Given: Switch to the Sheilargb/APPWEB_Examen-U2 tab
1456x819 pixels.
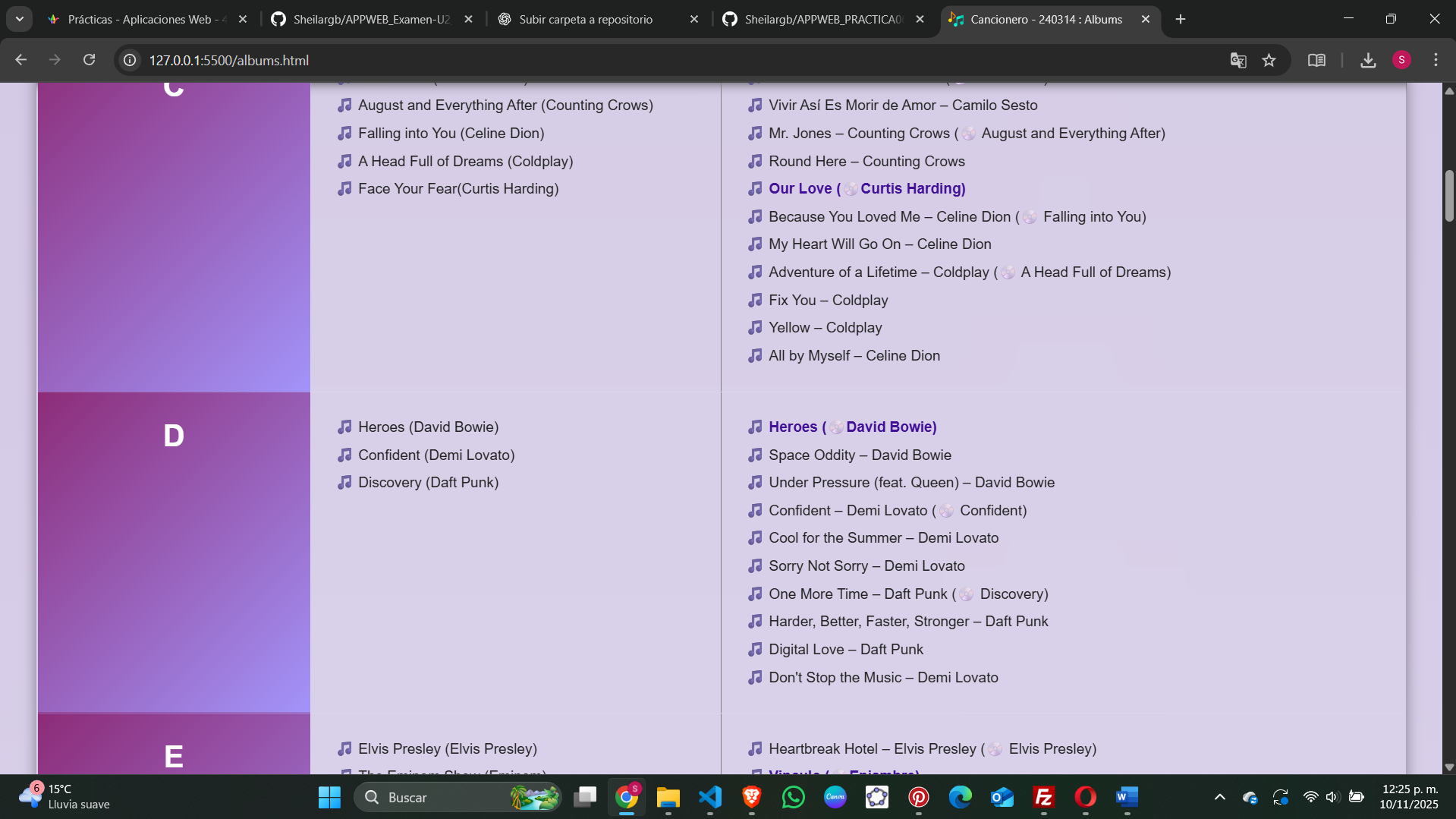Looking at the screenshot, I should [x=371, y=19].
